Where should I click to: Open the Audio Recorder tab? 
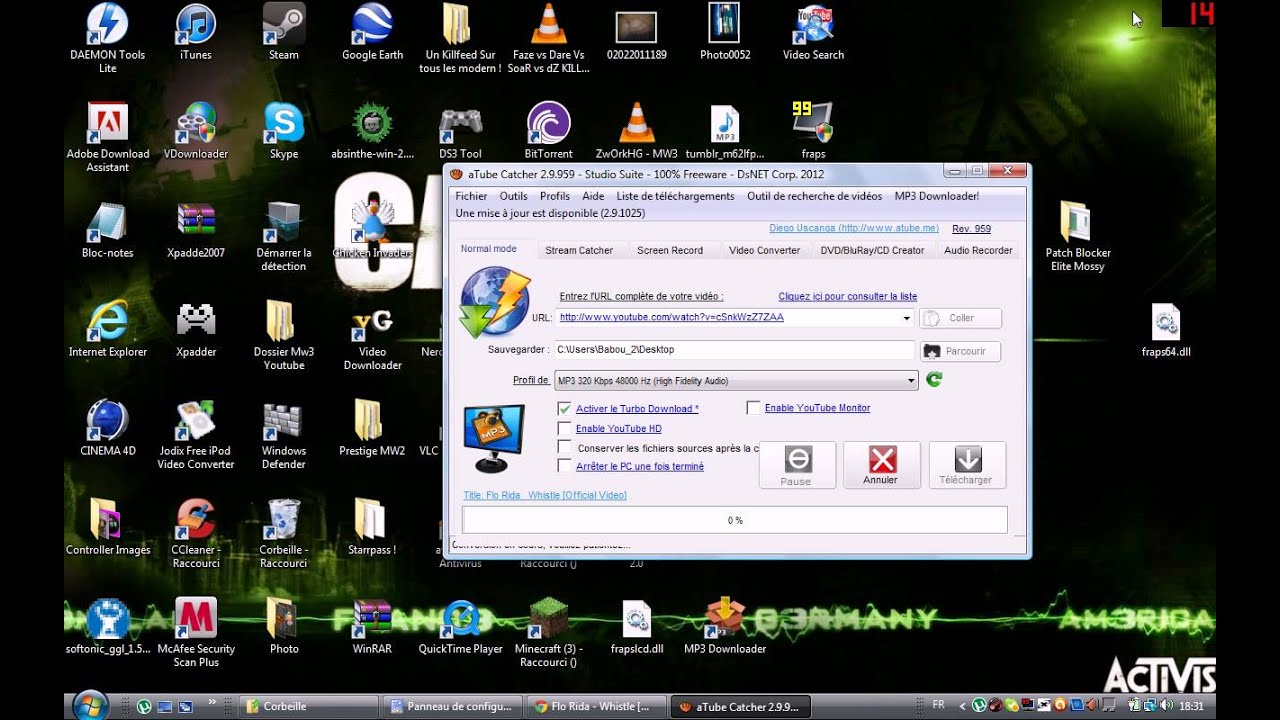978,250
